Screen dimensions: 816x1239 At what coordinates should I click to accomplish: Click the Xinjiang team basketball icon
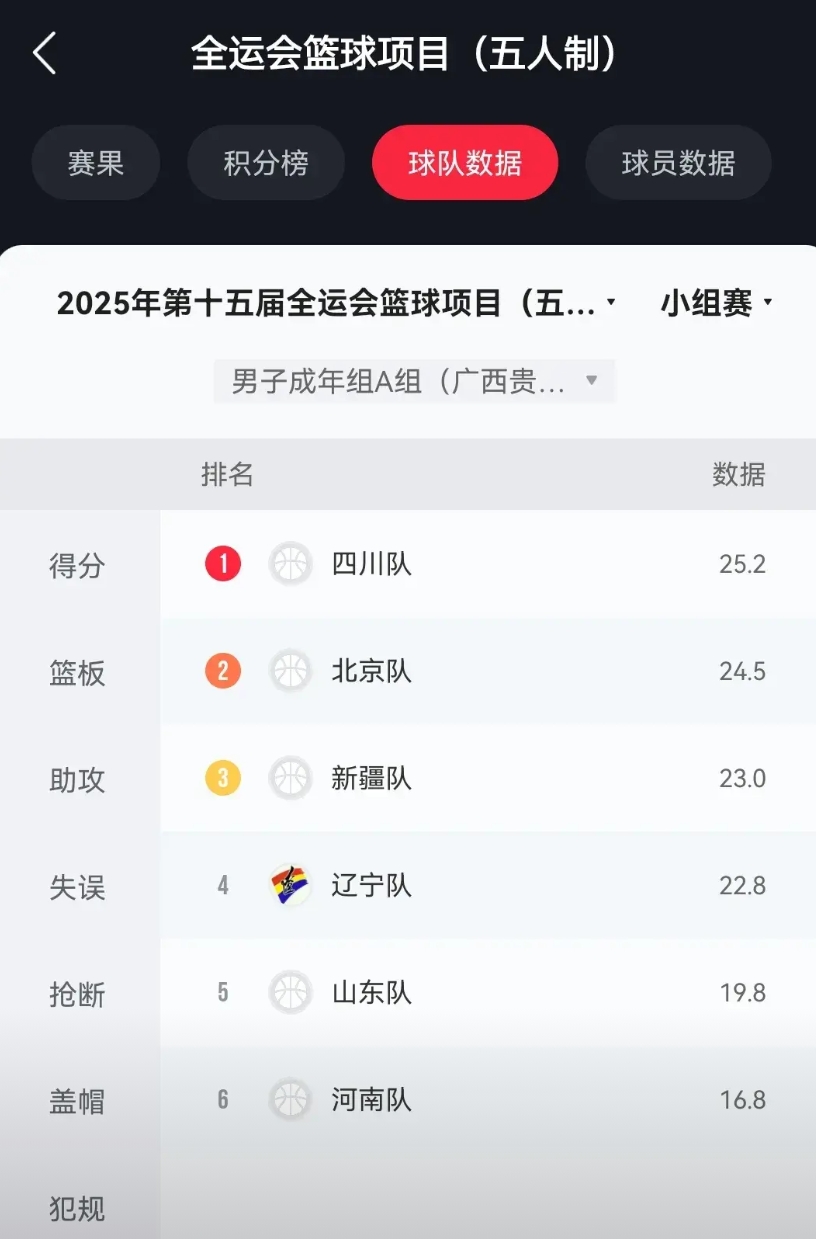[x=291, y=778]
